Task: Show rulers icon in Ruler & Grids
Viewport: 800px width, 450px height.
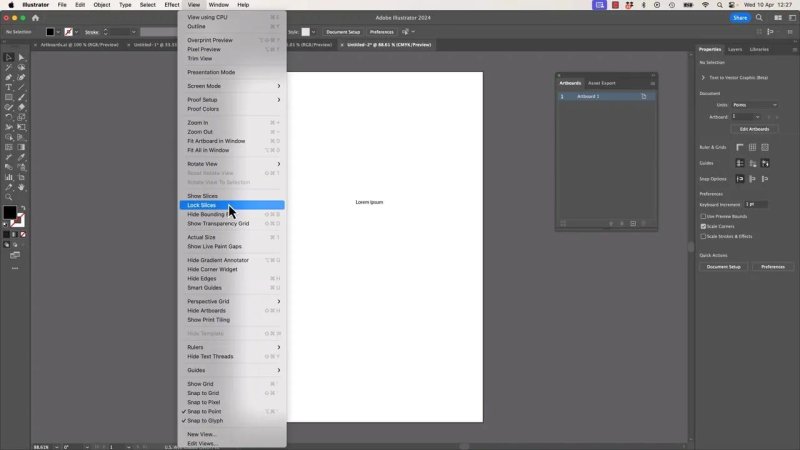Action: click(740, 147)
